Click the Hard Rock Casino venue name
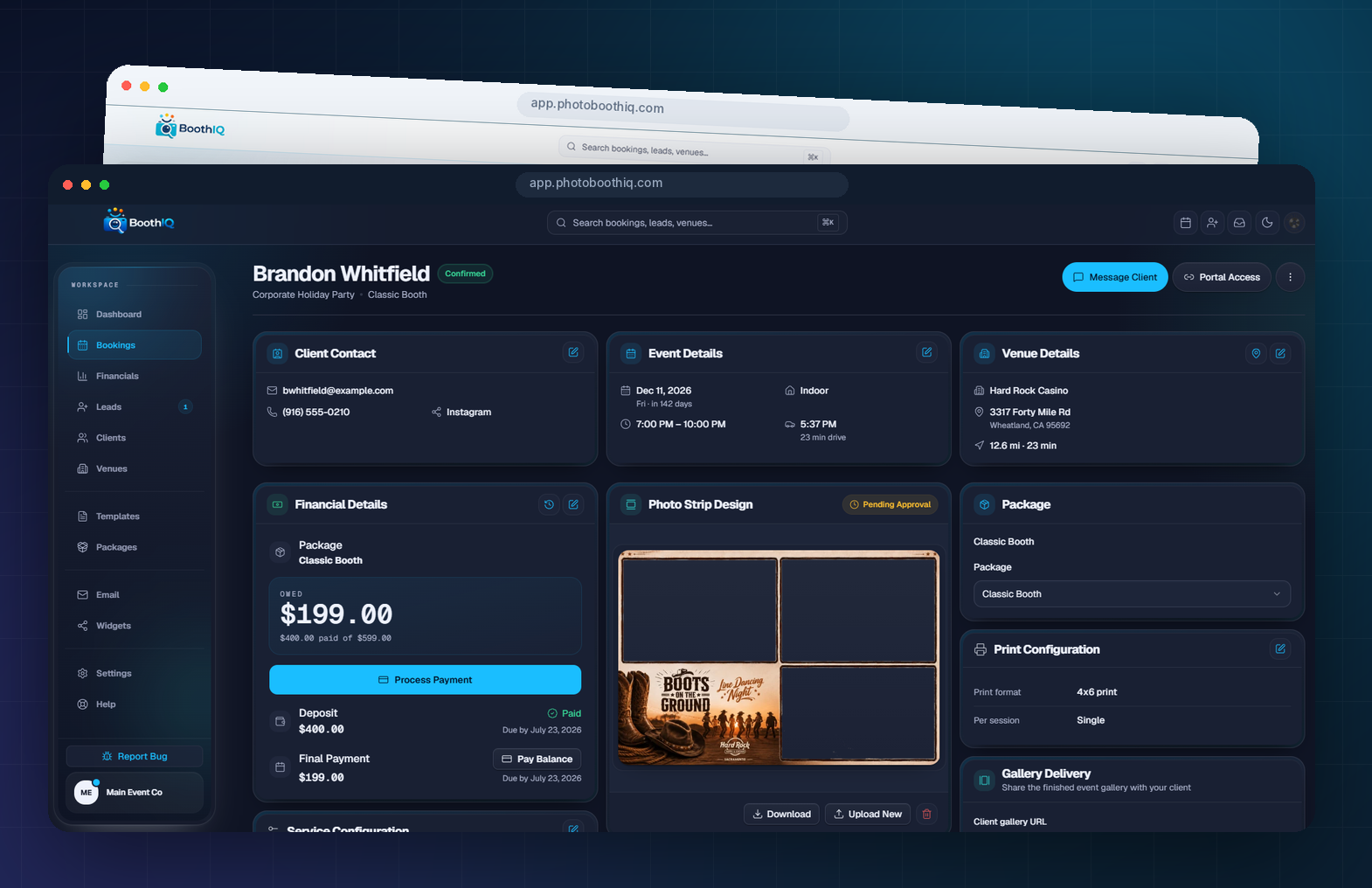This screenshot has height=888, width=1372. [1029, 391]
